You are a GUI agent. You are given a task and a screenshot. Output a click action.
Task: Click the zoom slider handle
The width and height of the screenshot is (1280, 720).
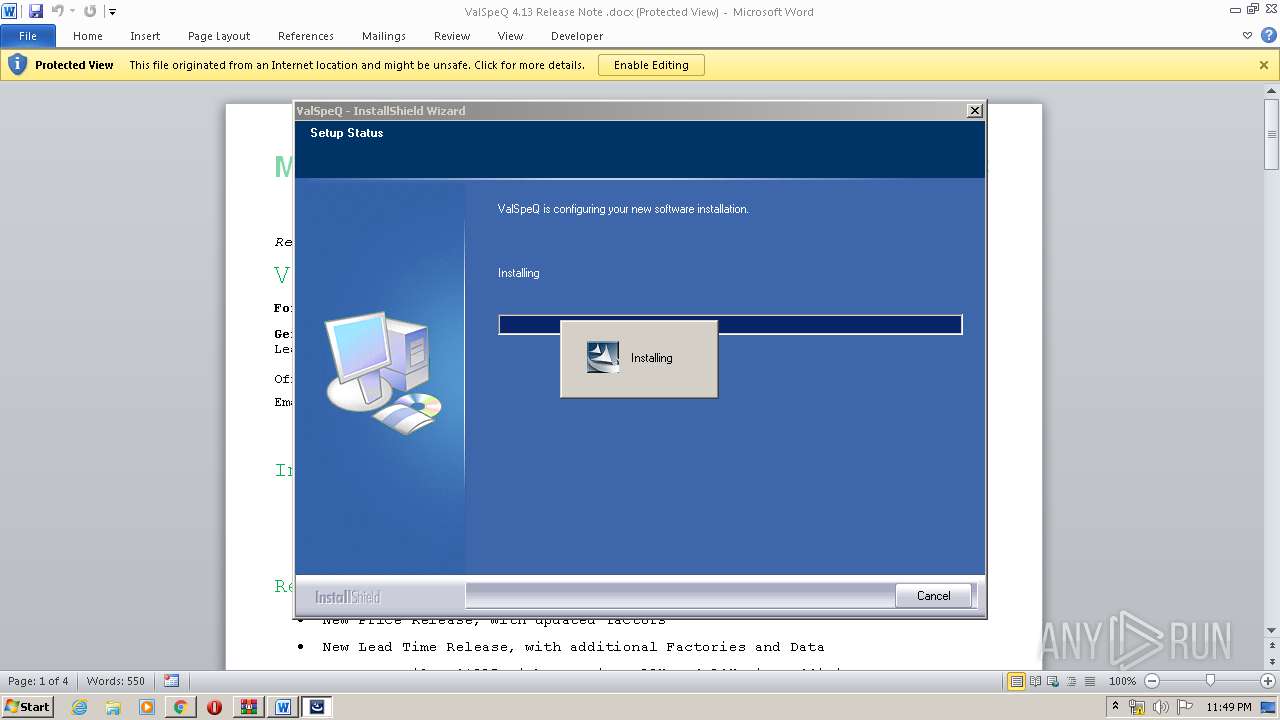tap(1210, 681)
